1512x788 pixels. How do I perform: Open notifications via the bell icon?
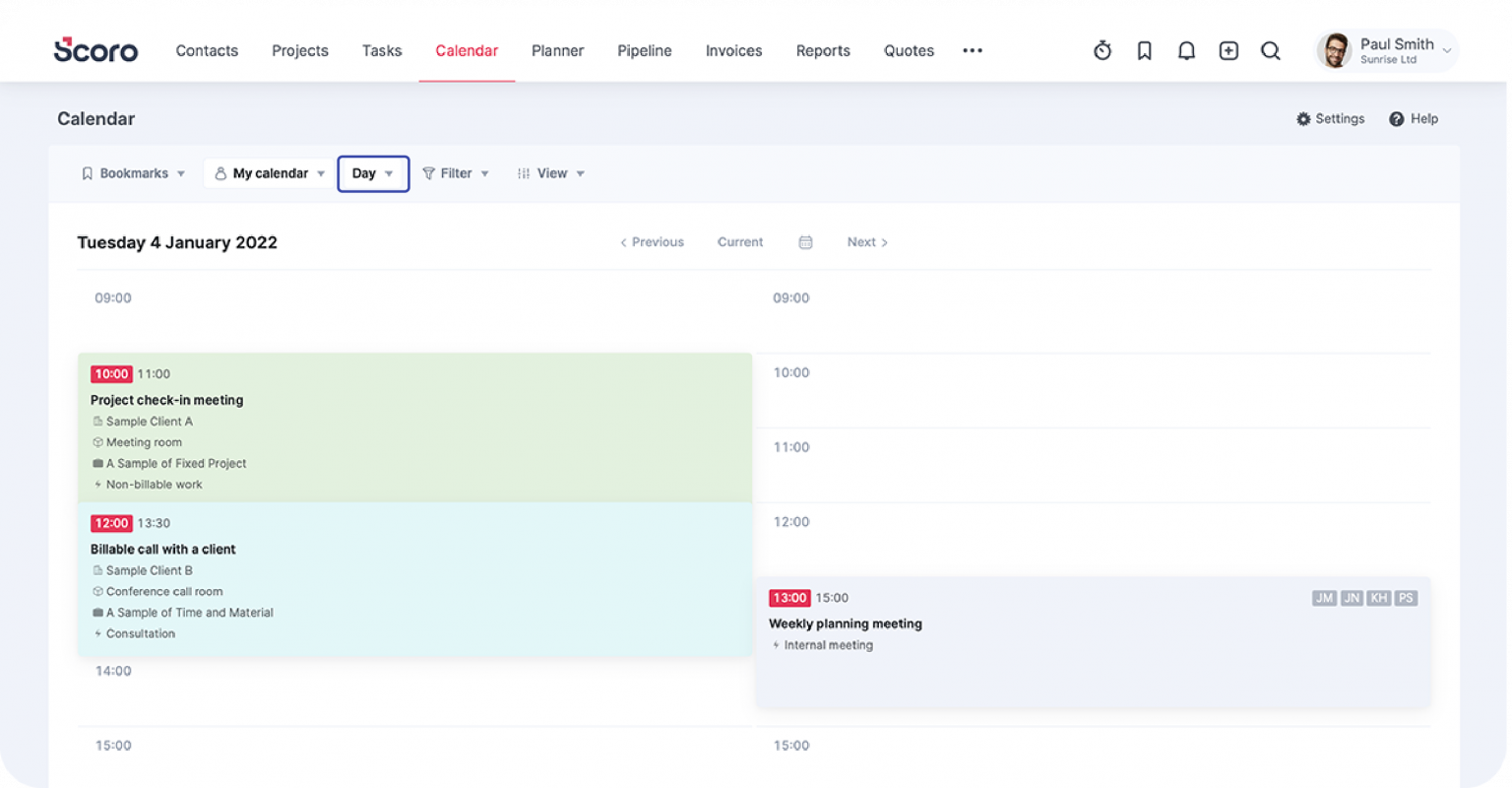click(1186, 50)
